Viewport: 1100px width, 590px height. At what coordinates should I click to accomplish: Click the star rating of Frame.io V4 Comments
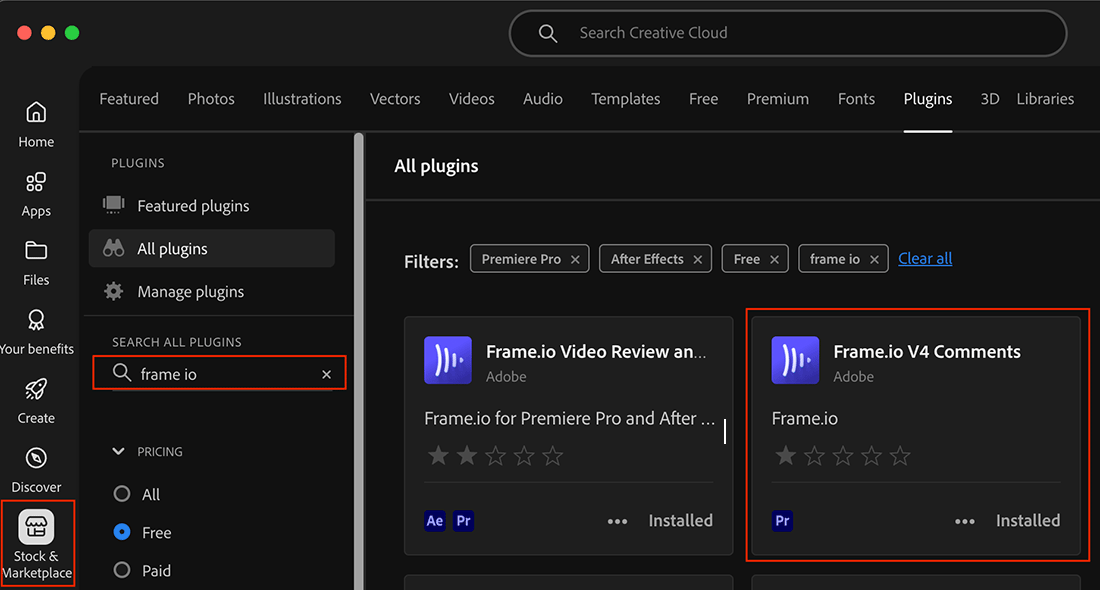843,456
